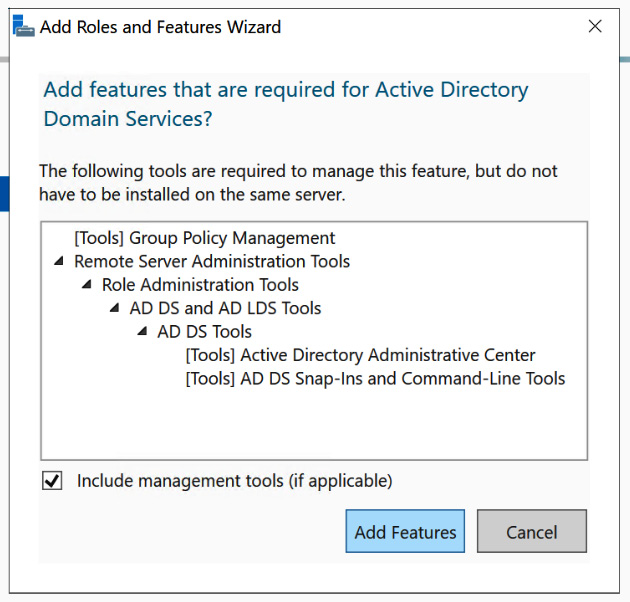The image size is (630, 602).
Task: Click the dialog heading about Active Directory
Action: (x=286, y=104)
